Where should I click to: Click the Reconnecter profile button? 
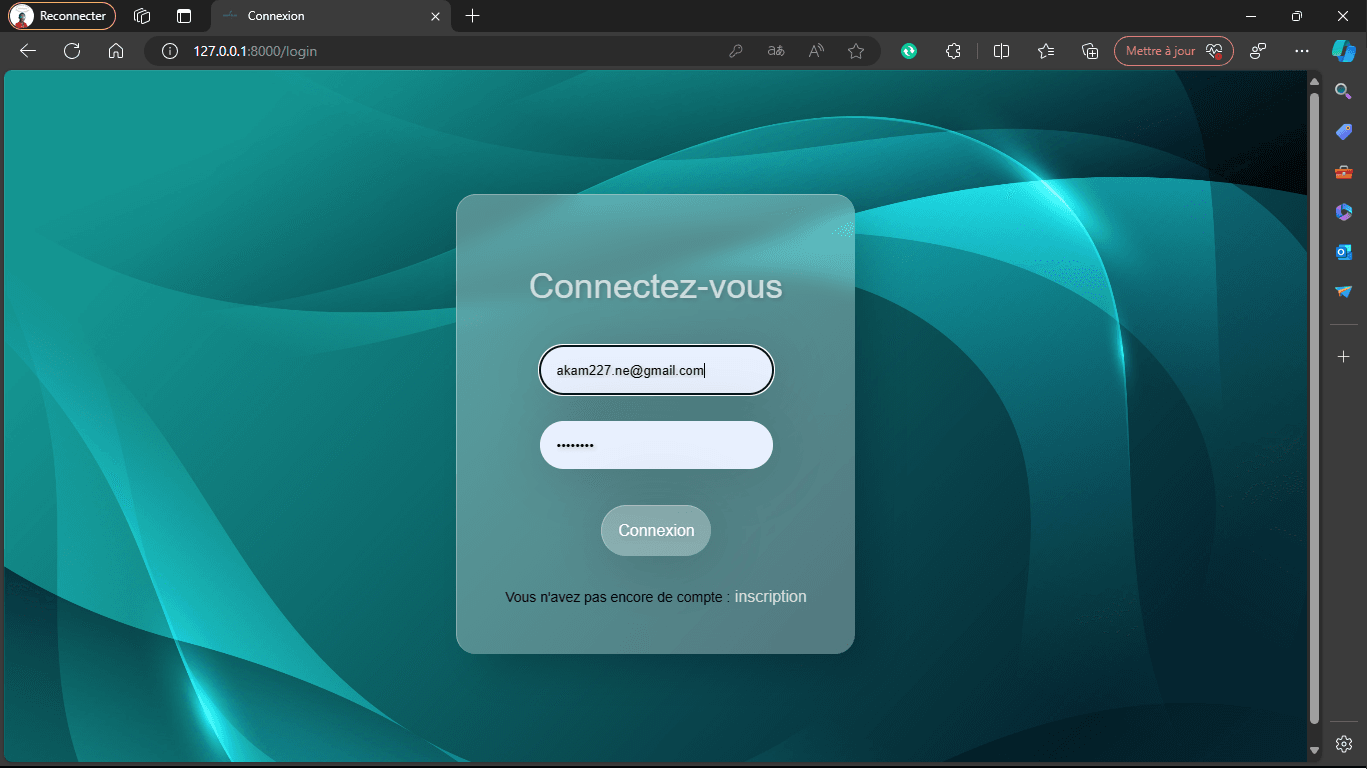coord(62,16)
